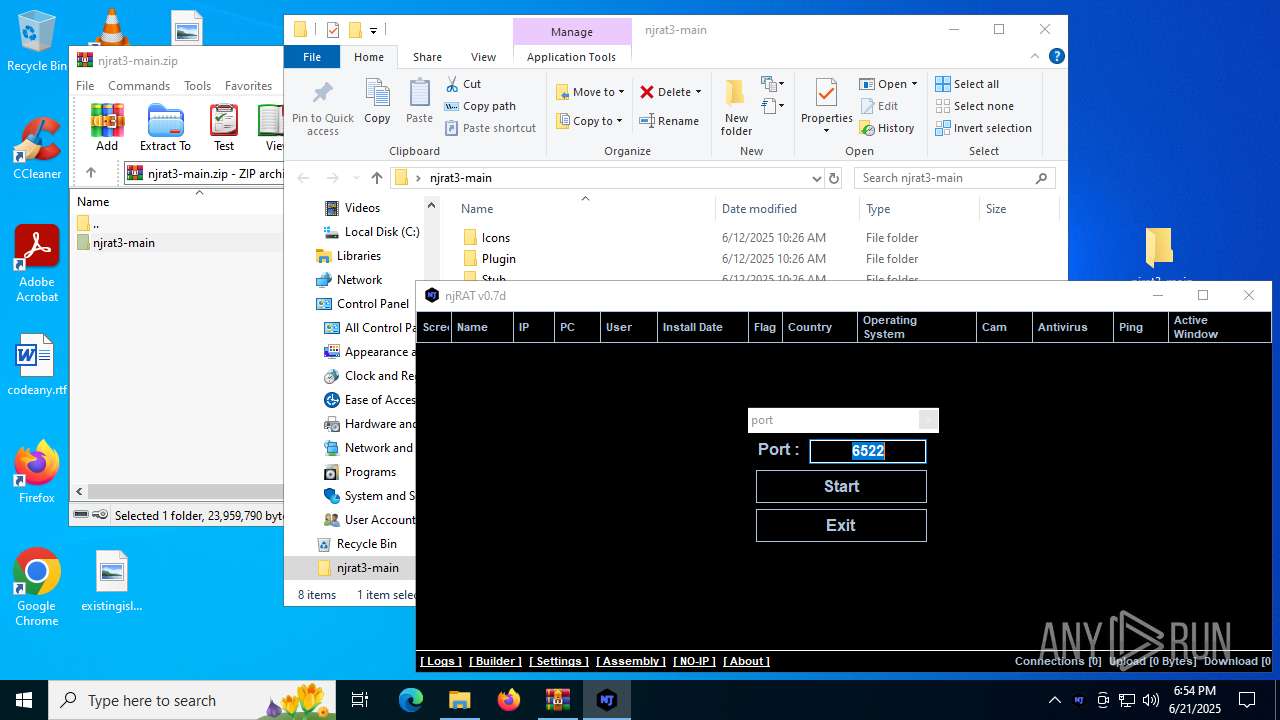
Task: Click the Country column header
Action: coord(819,327)
